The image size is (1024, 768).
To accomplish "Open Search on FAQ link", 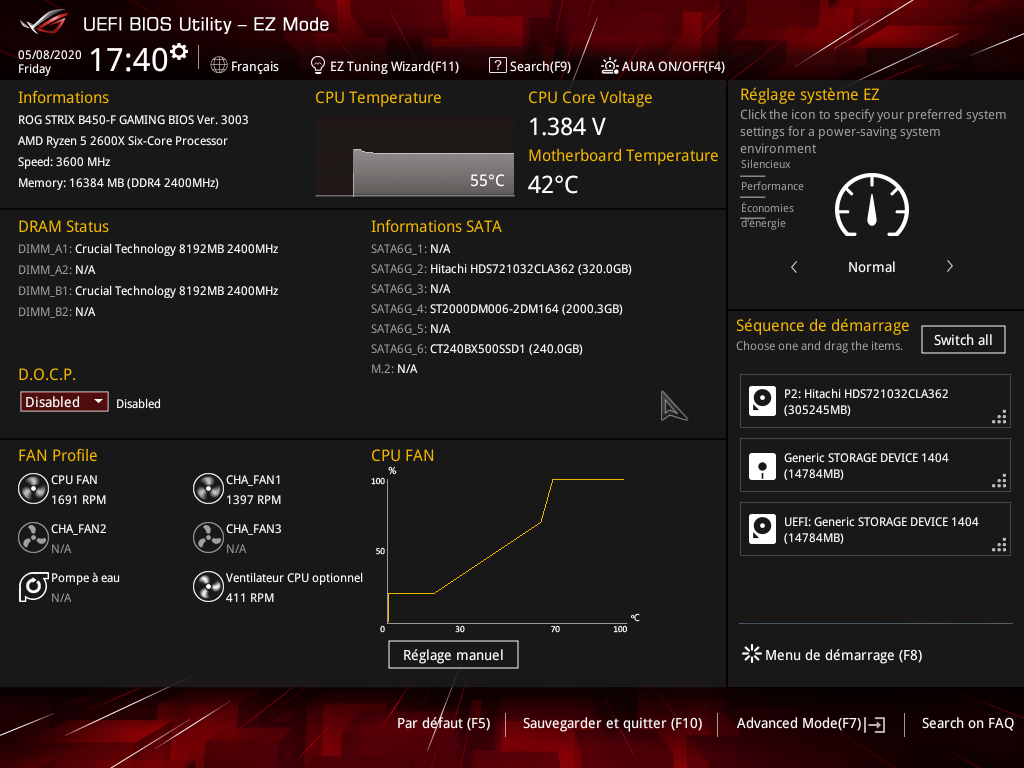I will (967, 723).
